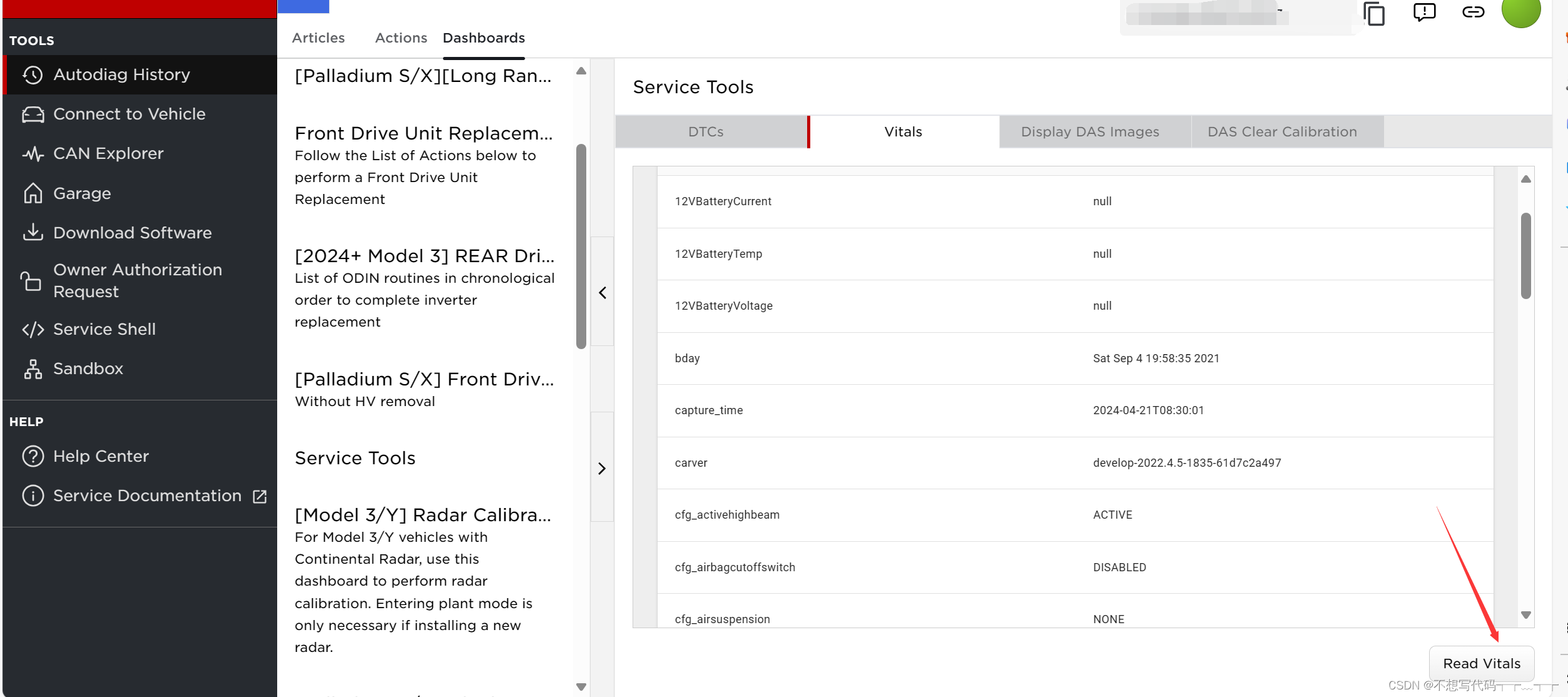
Task: Open the DAS Clear Calibration tab
Action: (1282, 132)
